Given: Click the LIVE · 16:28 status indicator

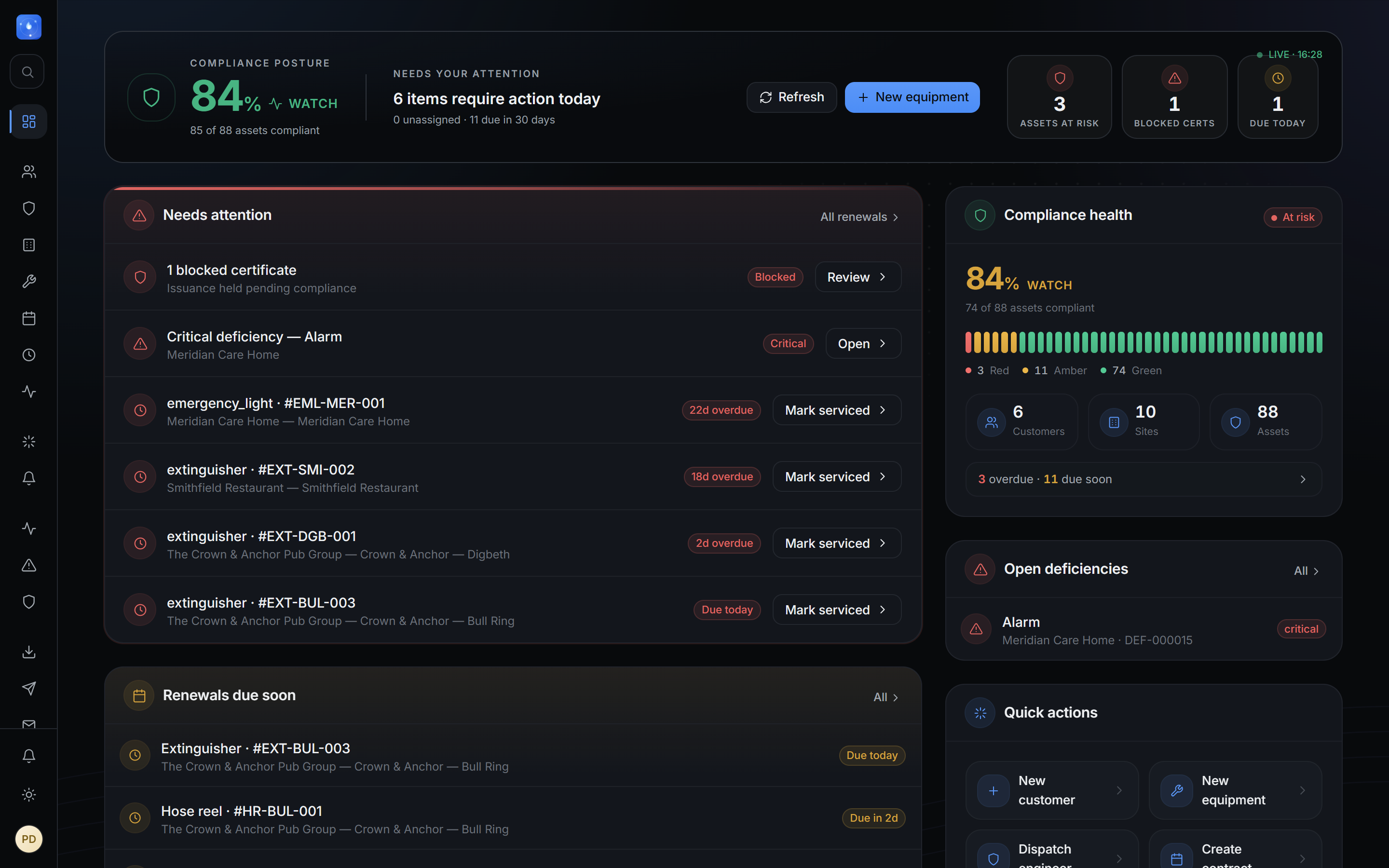Looking at the screenshot, I should [1289, 54].
